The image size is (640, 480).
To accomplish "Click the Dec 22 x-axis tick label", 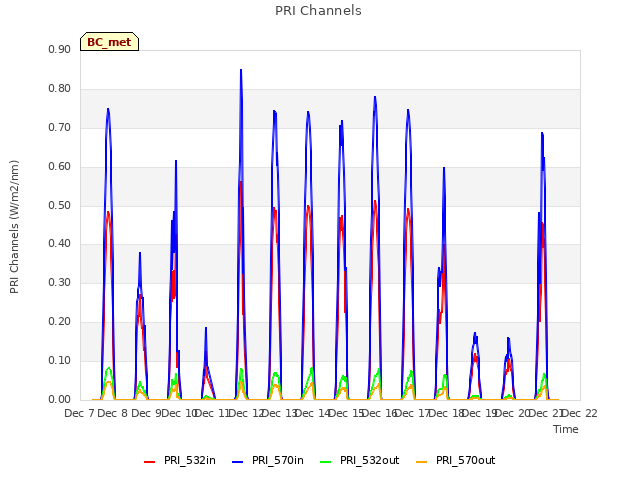I will coord(580,413).
